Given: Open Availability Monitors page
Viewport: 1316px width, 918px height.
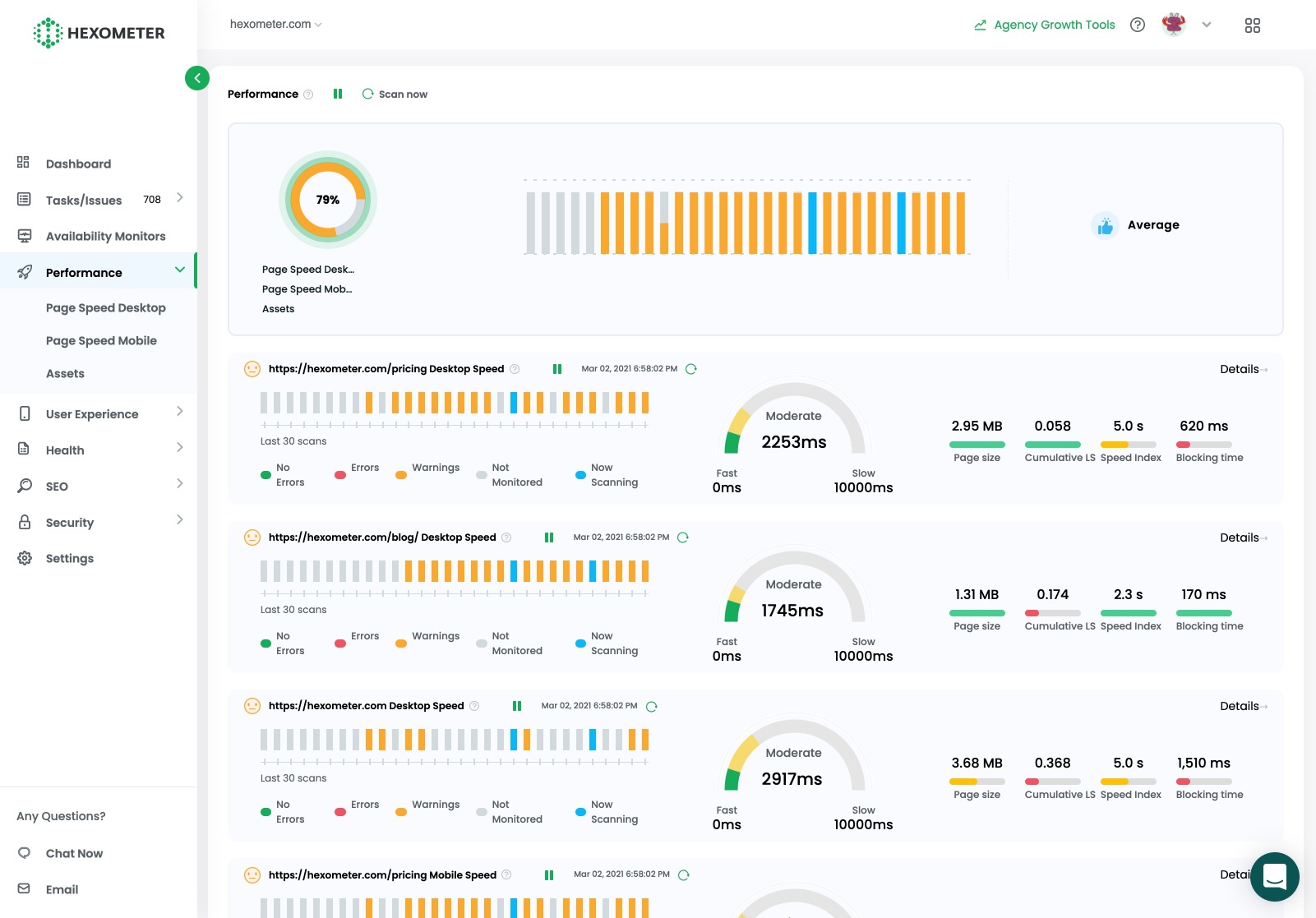Looking at the screenshot, I should click(x=105, y=236).
